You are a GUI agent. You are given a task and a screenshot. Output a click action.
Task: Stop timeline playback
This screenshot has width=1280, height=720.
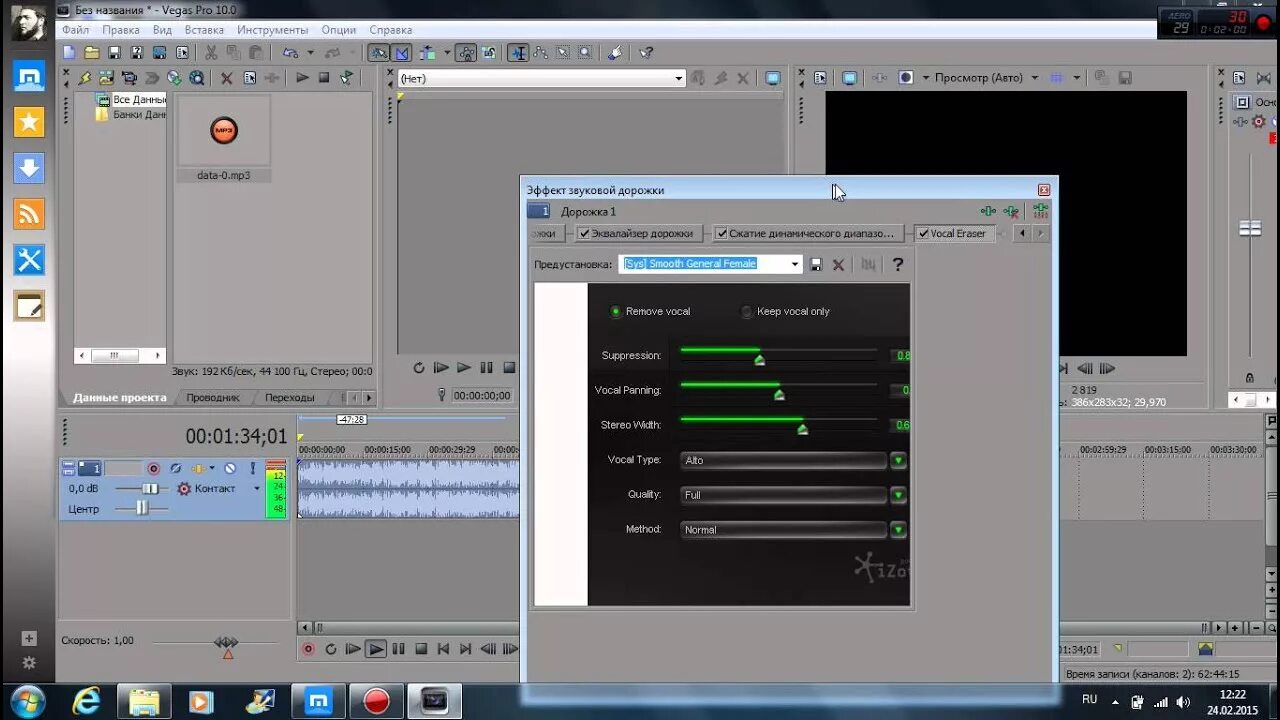pos(421,649)
